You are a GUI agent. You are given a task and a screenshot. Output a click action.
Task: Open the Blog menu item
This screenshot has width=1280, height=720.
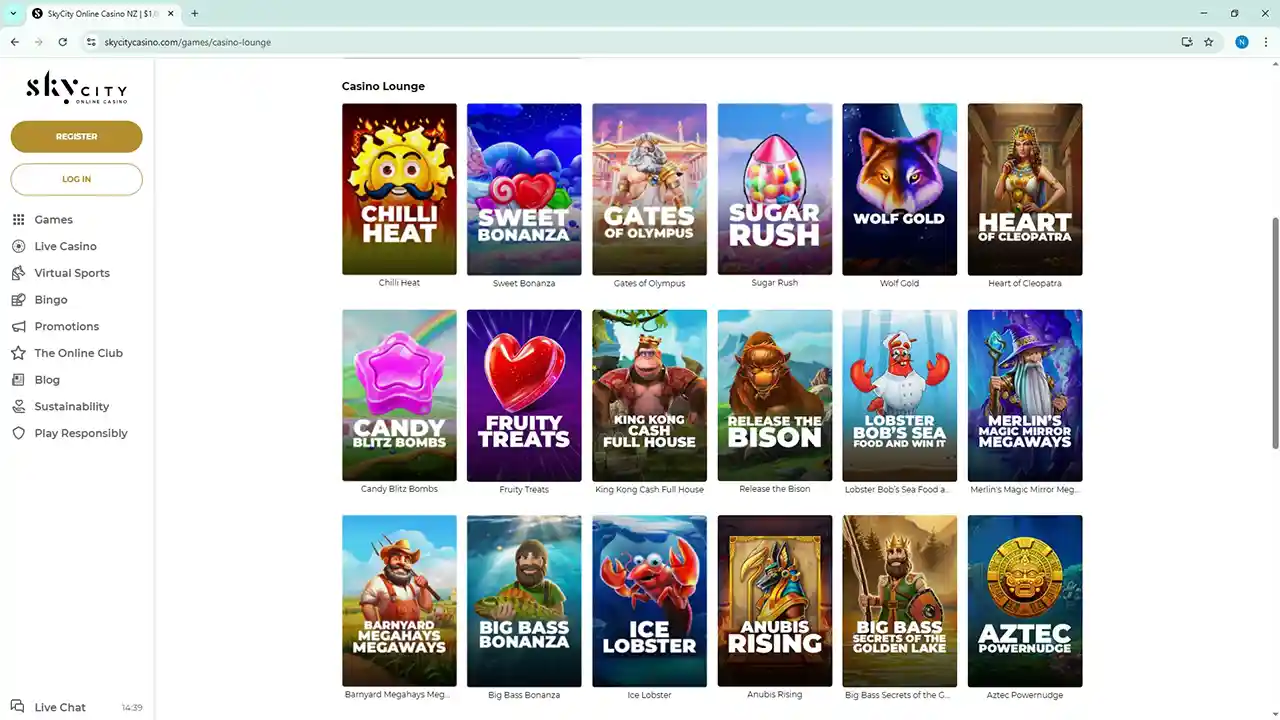[x=47, y=380]
